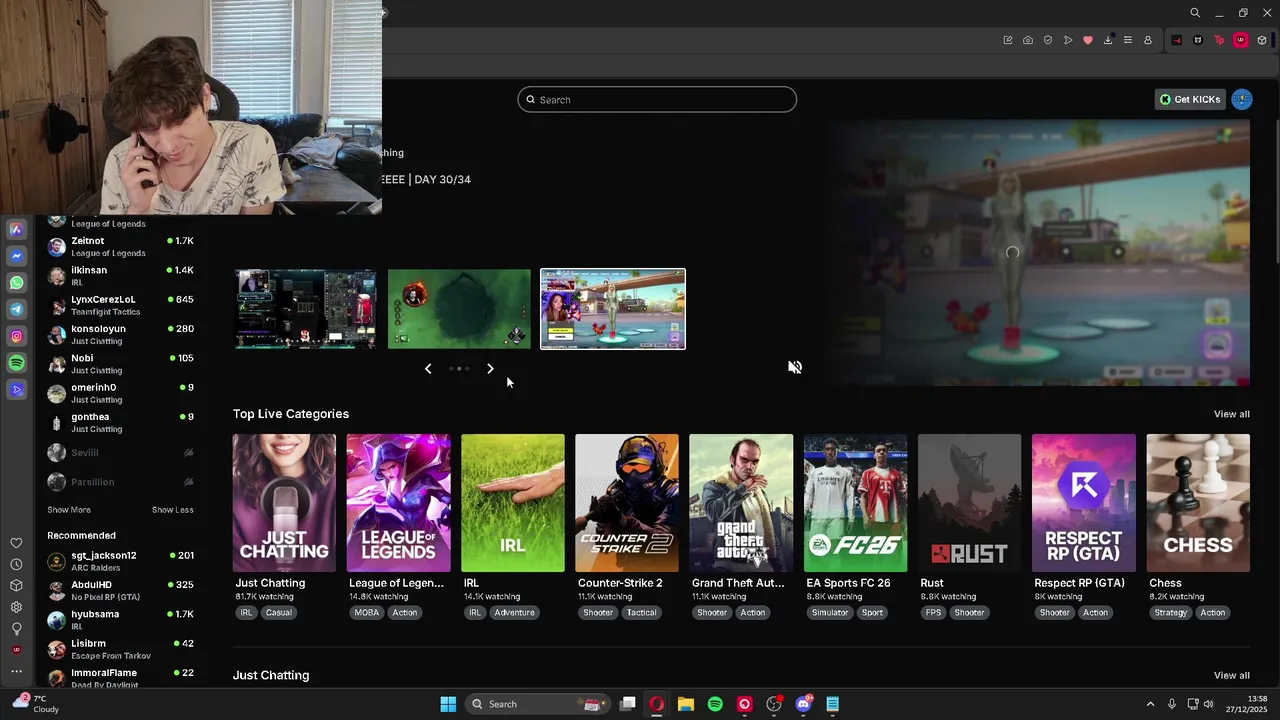Select the first featured stream thumbnail

point(305,309)
